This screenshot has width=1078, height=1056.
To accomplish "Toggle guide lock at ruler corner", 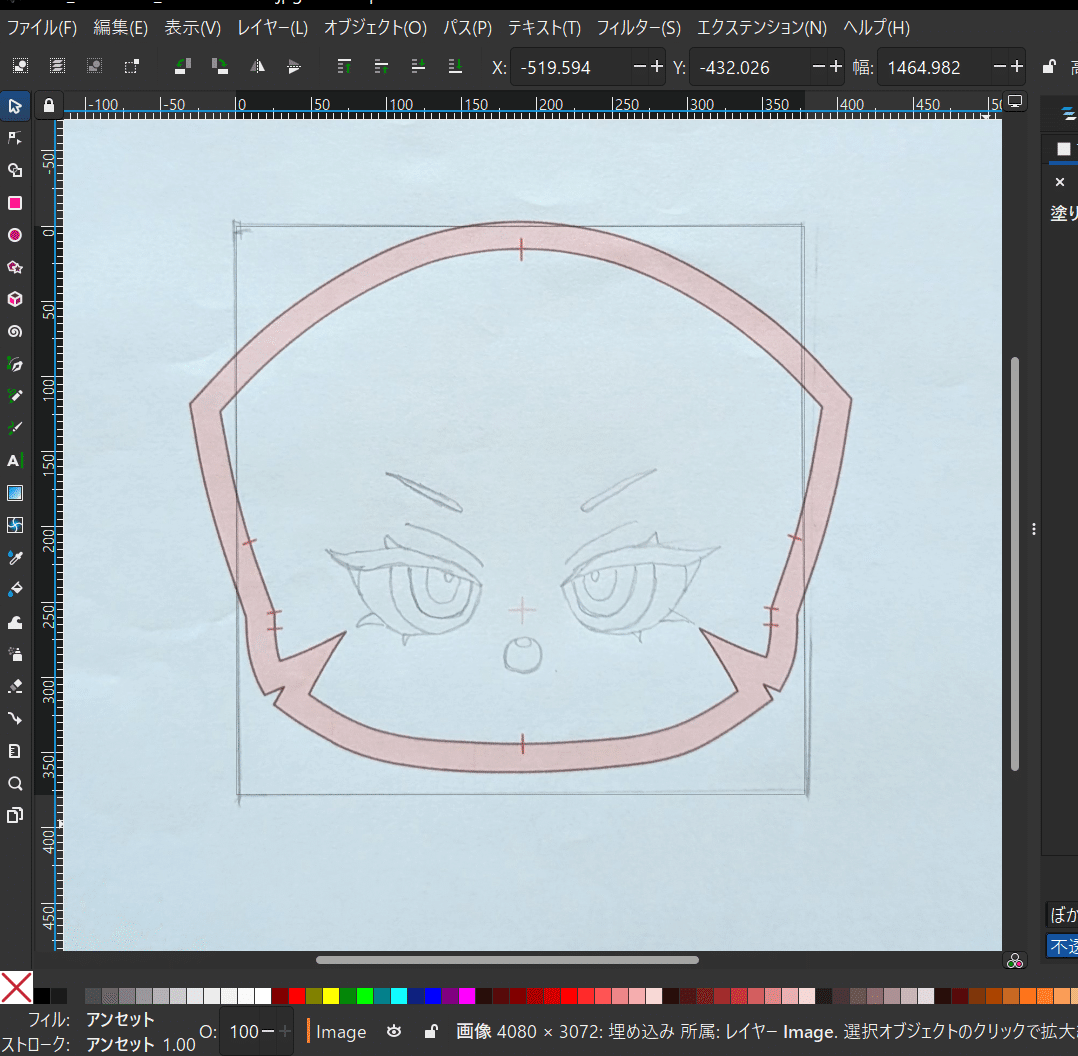I will 49,106.
